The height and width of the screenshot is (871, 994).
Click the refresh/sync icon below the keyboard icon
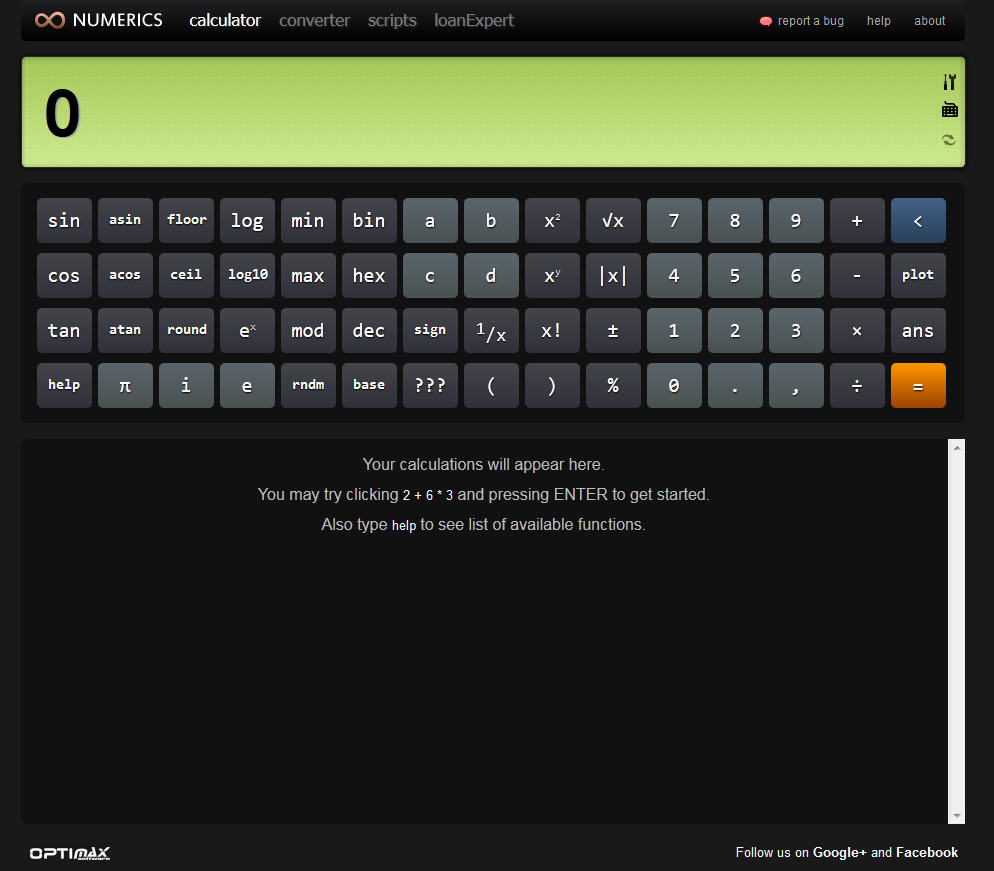[x=949, y=140]
